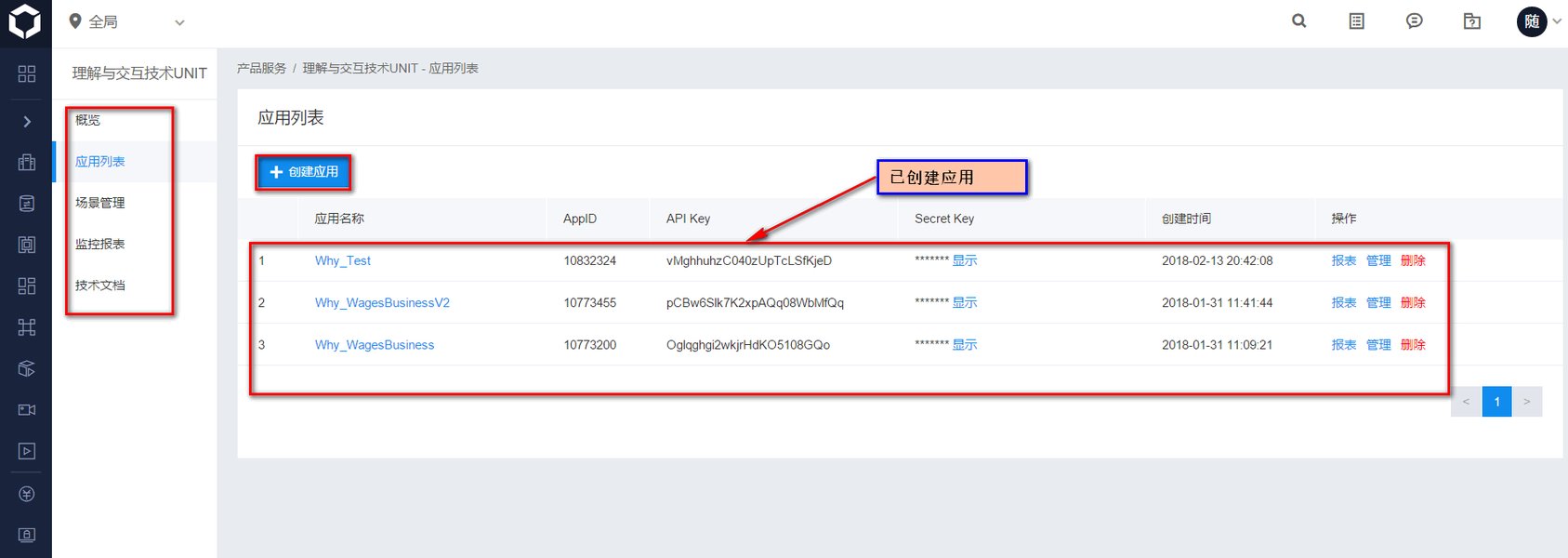Go to the next page arrow in pagination
Viewport: 1568px width, 558px height.
tap(1527, 402)
